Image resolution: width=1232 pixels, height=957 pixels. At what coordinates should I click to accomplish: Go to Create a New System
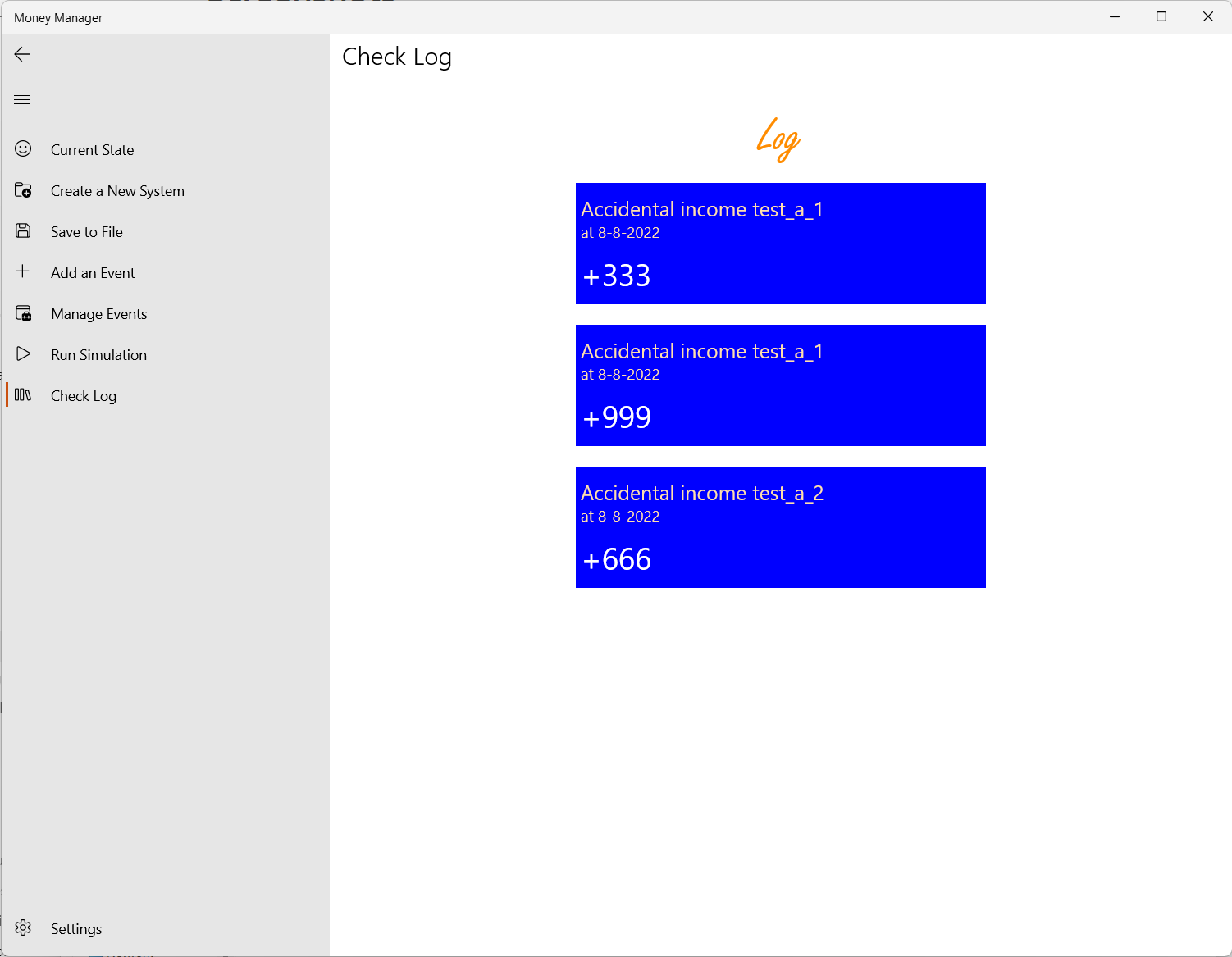click(165, 190)
